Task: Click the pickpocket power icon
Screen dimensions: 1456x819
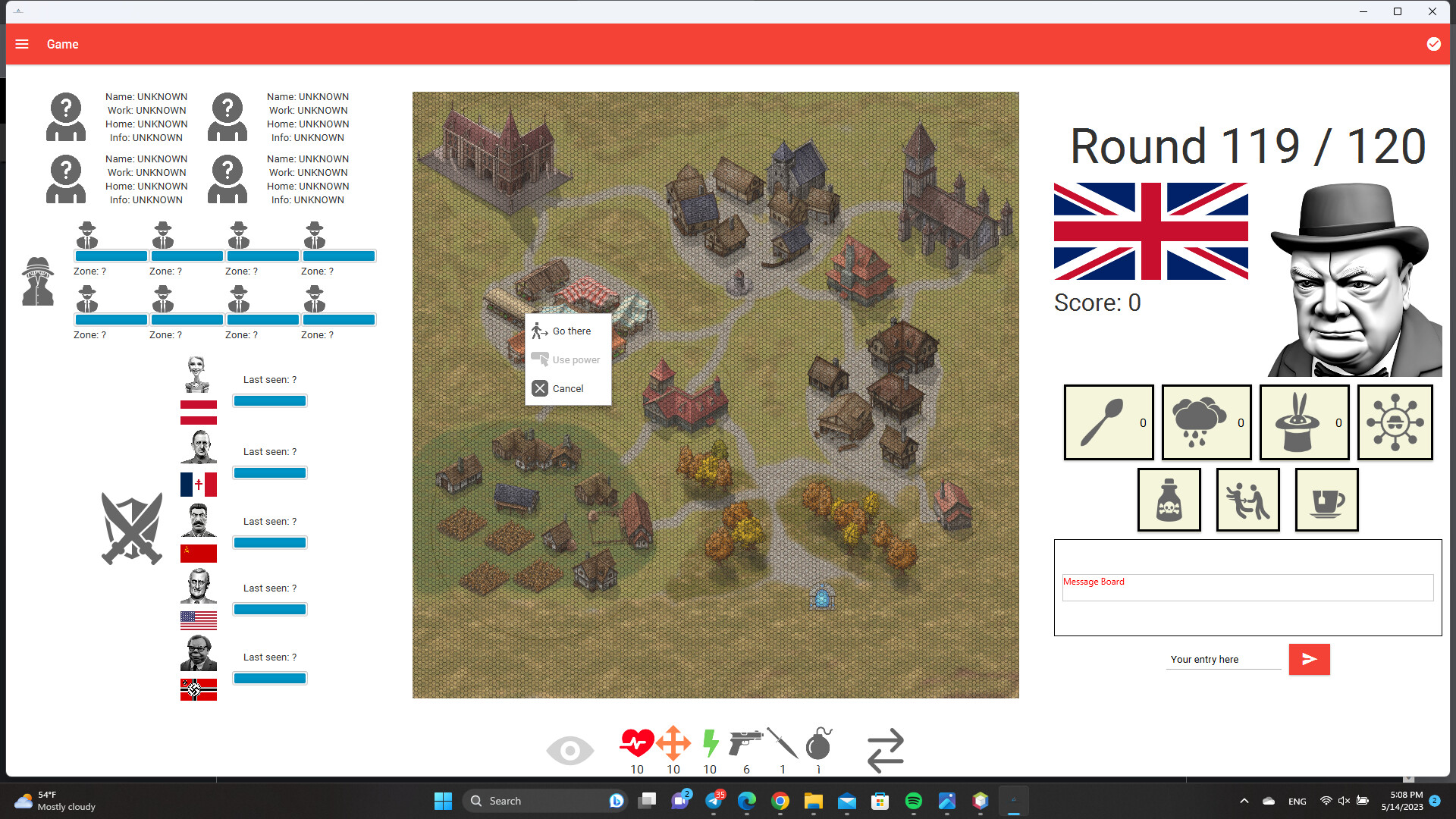Action: coord(1247,500)
